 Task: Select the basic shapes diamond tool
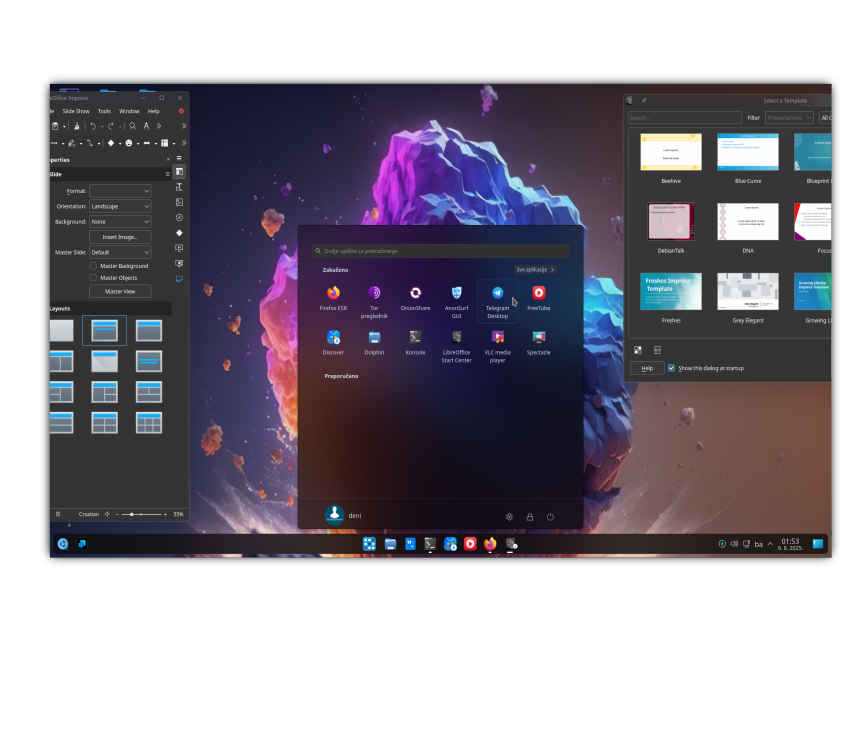pos(110,143)
